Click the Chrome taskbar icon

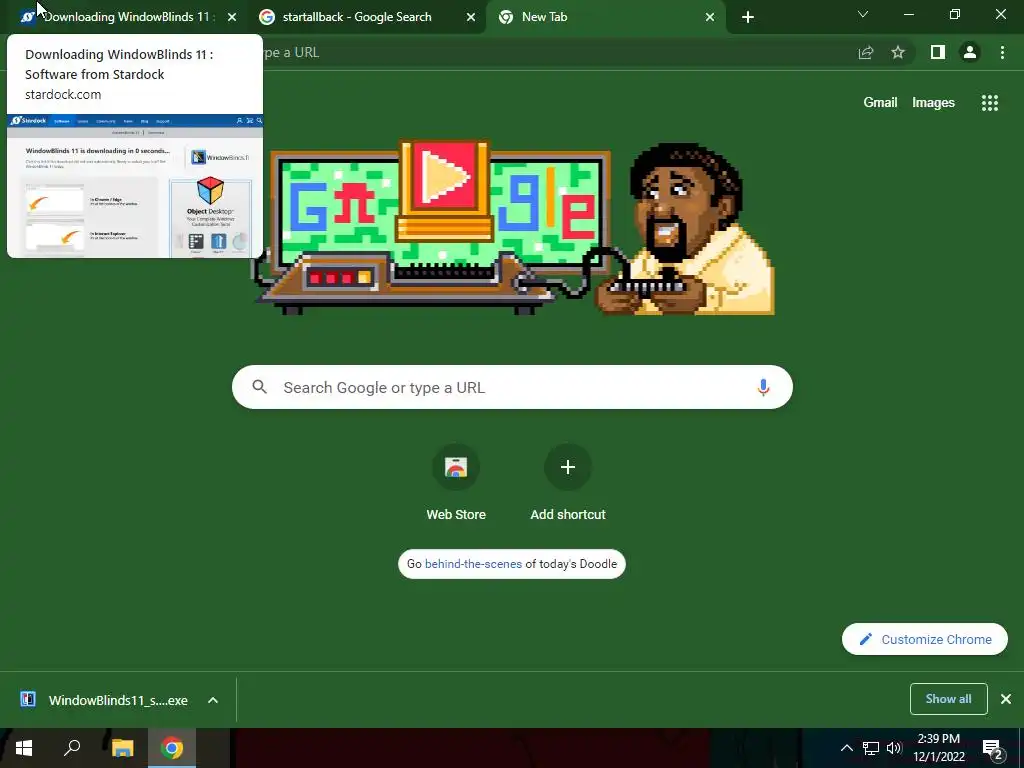[172, 748]
